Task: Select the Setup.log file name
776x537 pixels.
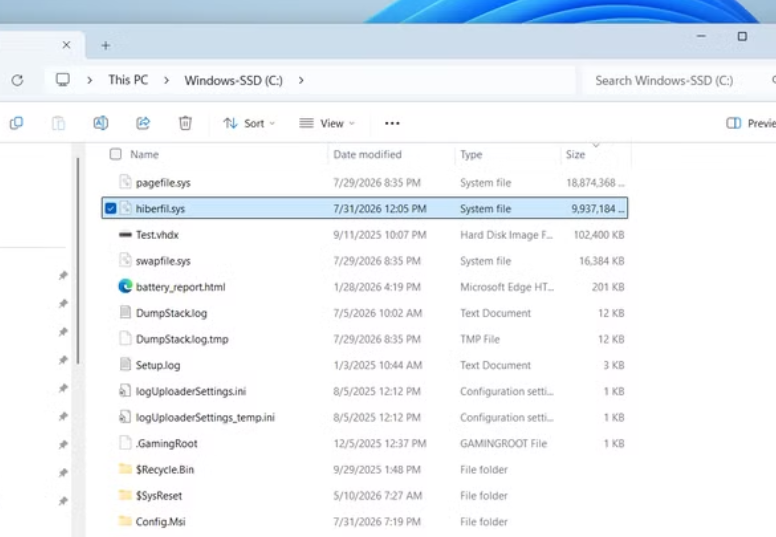Action: click(158, 365)
